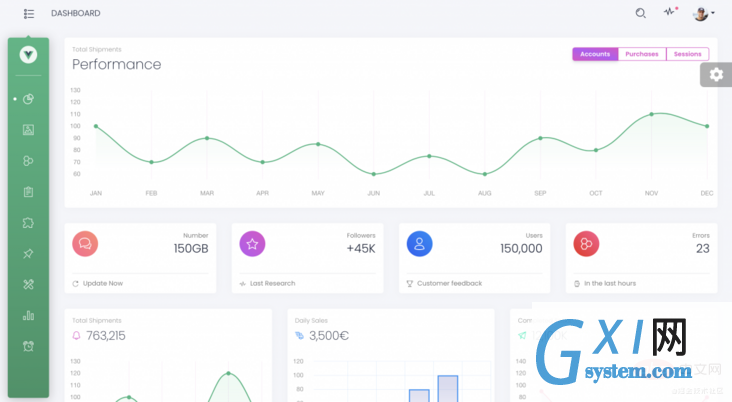Viewport: 732px width, 402px height.
Task: Click the 150,000 users value
Action: tap(521, 248)
